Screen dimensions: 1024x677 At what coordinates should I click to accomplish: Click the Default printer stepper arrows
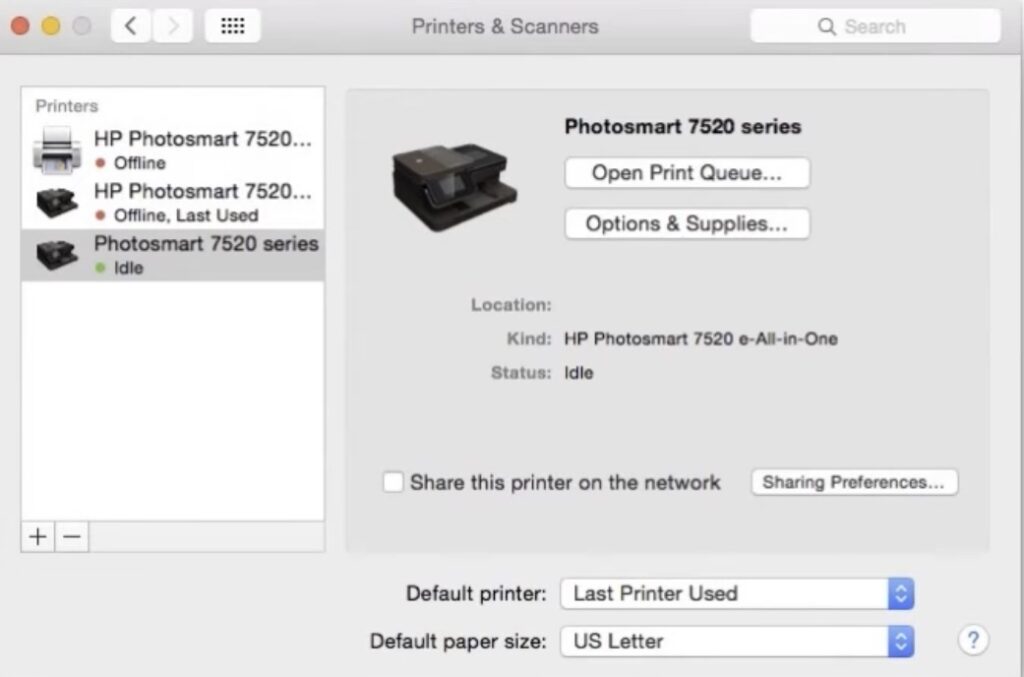coord(898,593)
